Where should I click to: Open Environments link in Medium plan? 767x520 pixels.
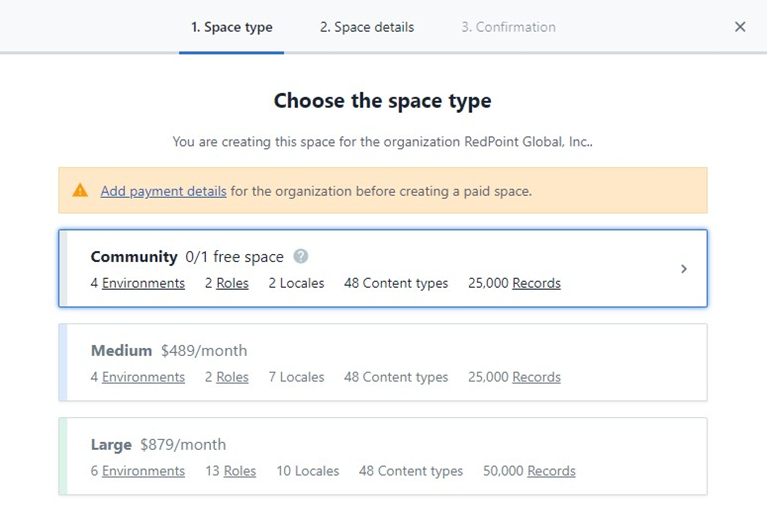[x=143, y=377]
